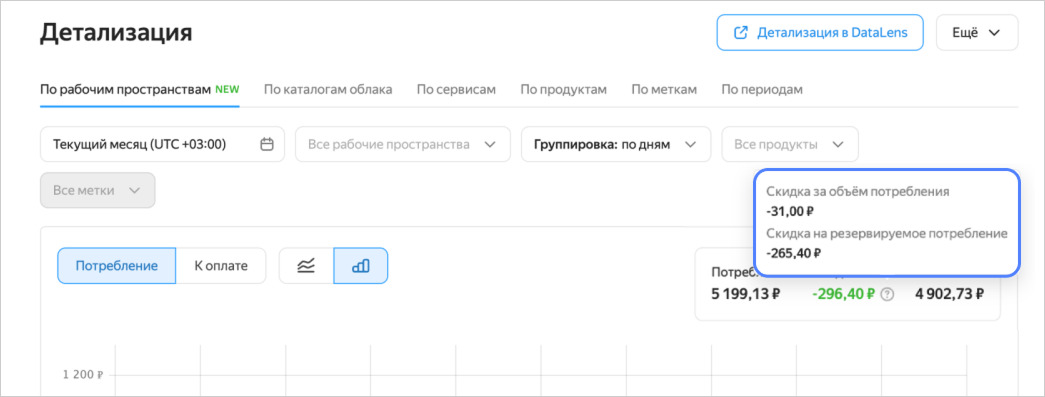Switch to По рабочим пространствам tab

point(139,89)
